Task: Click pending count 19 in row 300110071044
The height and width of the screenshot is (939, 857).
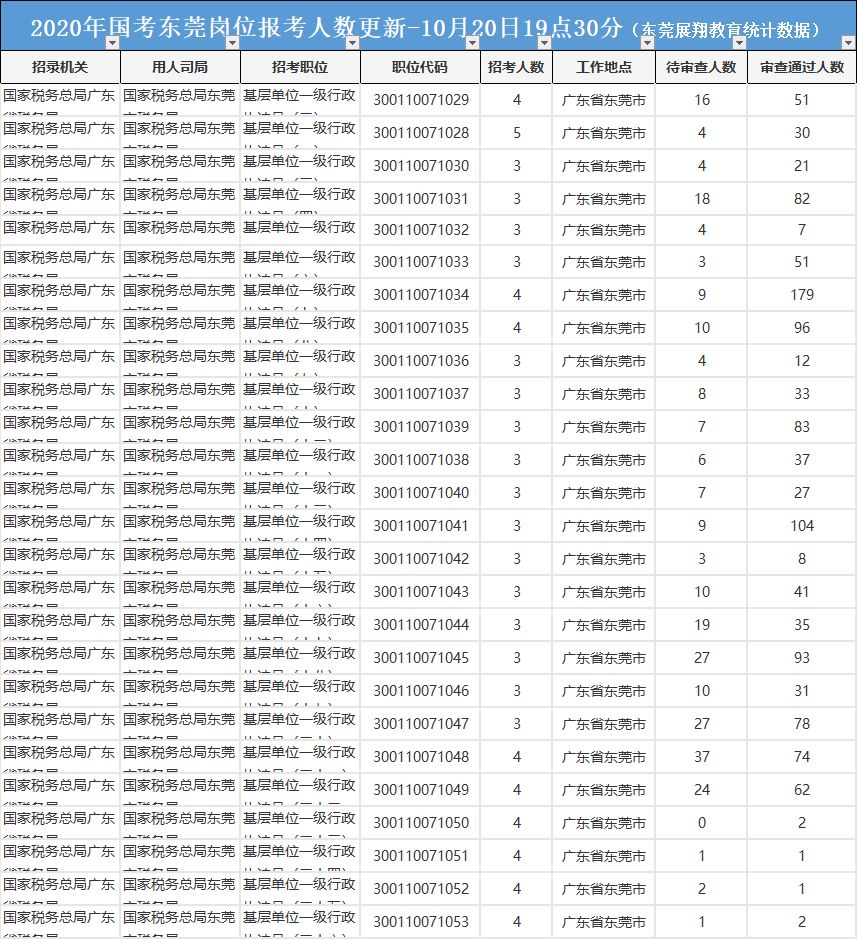Action: click(x=701, y=625)
